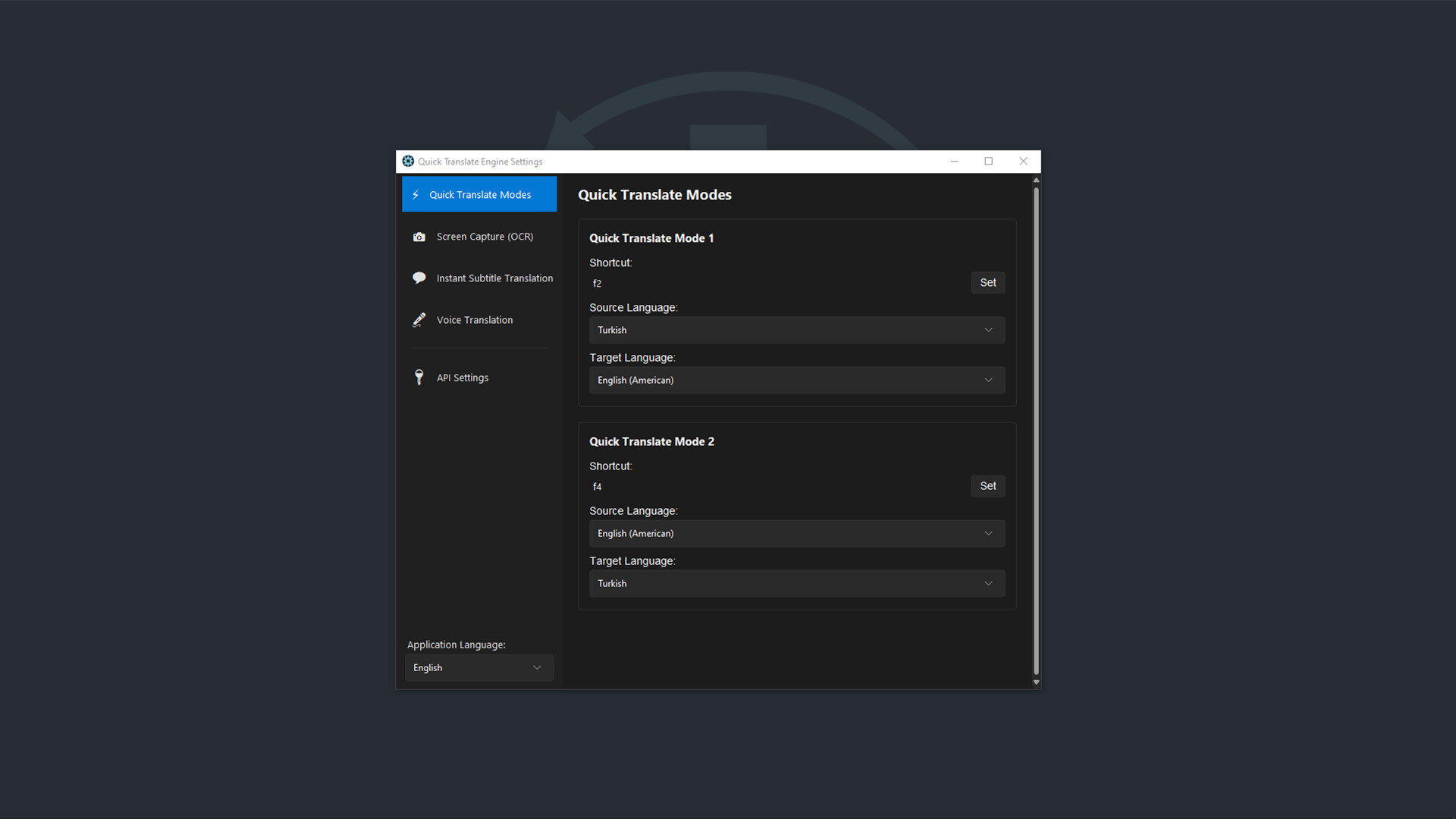
Task: Click the vertical scrollbar down arrow
Action: [1036, 682]
